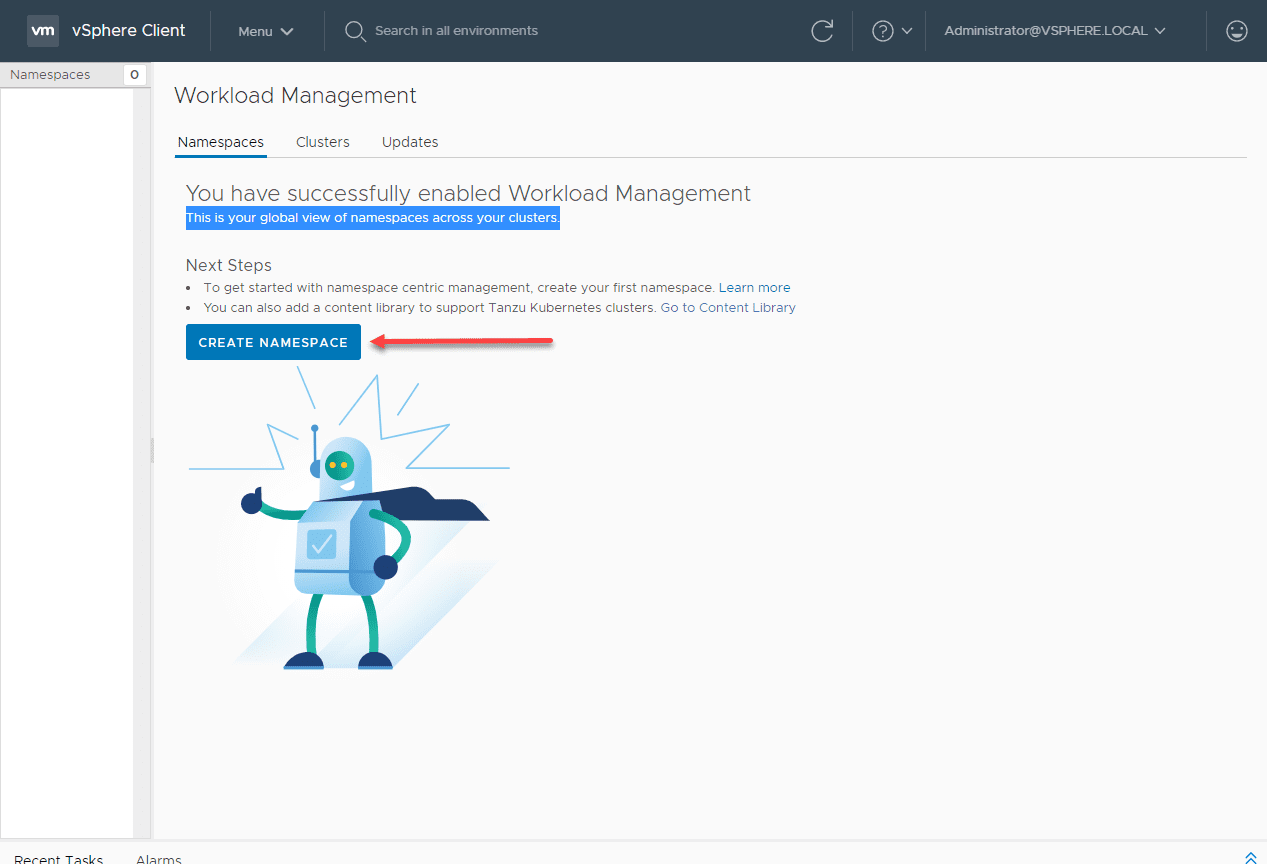Click the vSphere Client vm logo

click(x=42, y=30)
